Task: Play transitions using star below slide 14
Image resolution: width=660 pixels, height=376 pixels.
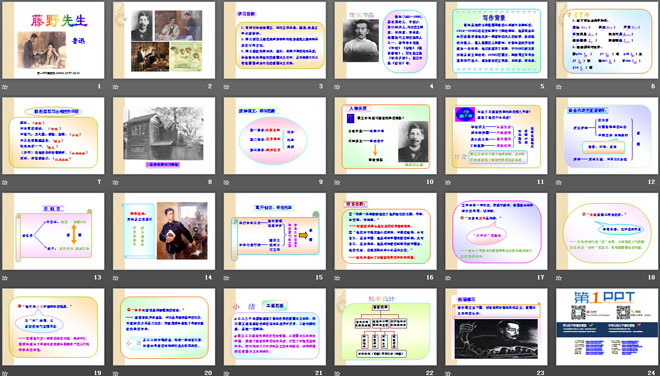Action: pyautogui.click(x=116, y=278)
